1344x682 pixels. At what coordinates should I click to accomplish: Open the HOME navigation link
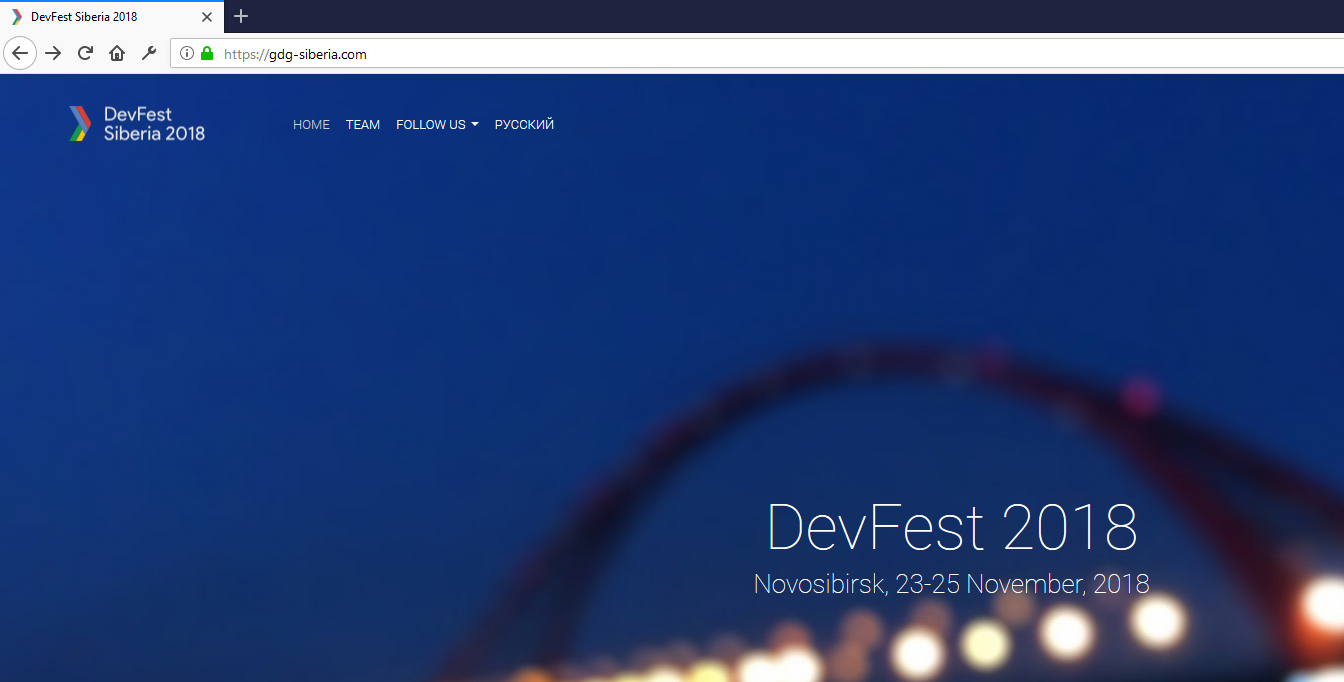[311, 125]
